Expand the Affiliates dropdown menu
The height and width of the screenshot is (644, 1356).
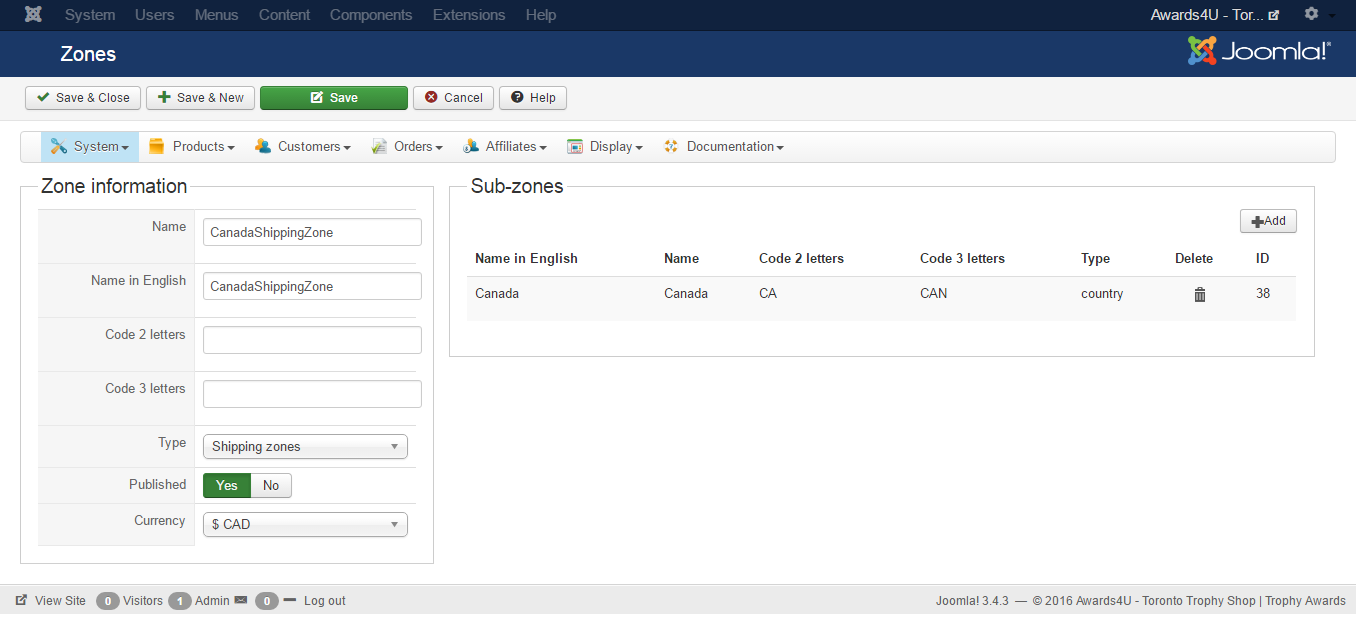505,146
